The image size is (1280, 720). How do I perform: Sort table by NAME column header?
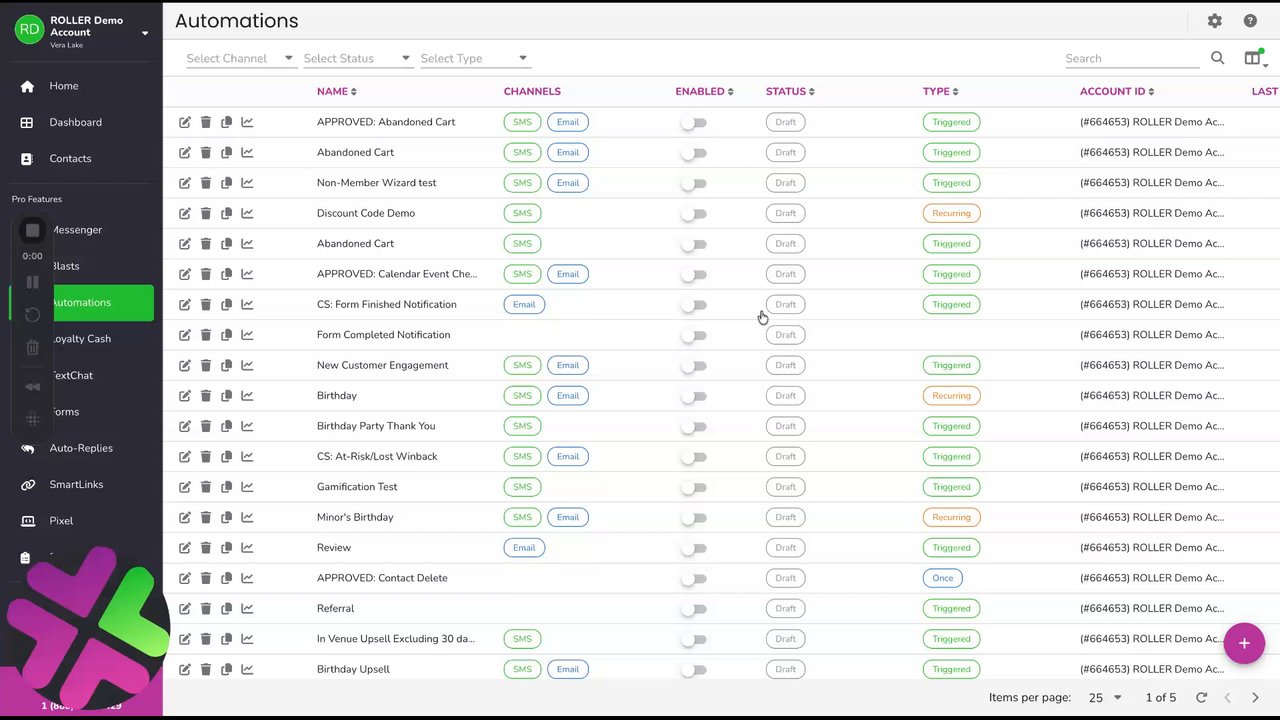tap(332, 91)
